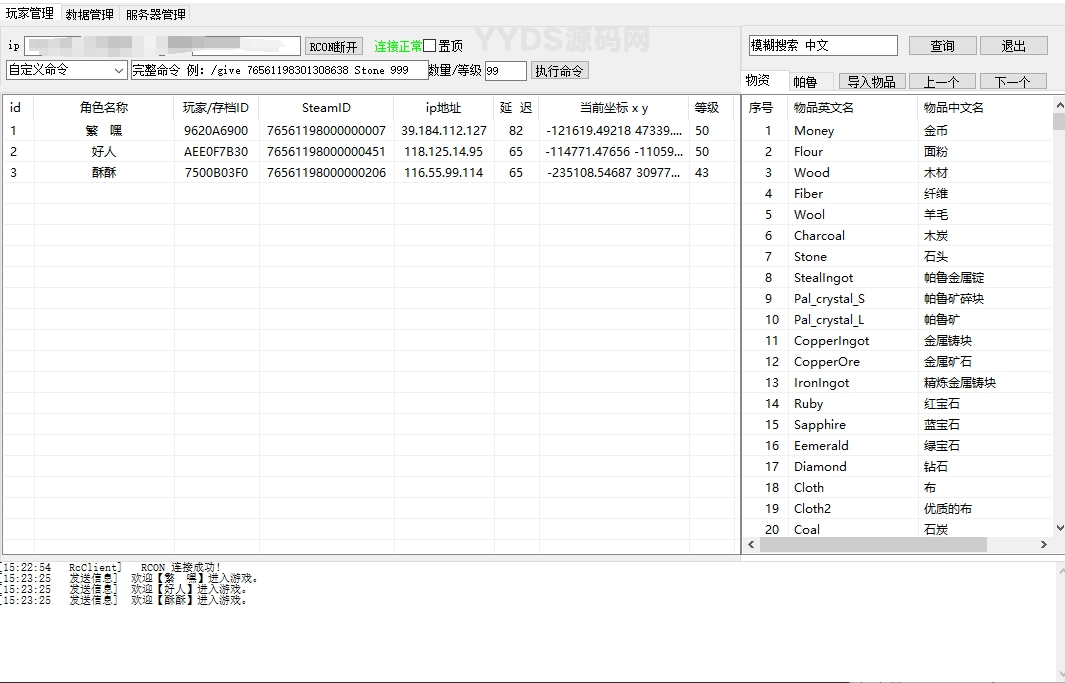Image resolution: width=1065 pixels, height=683 pixels.
Task: Go to previous result with 上一个
Action: pos(941,82)
